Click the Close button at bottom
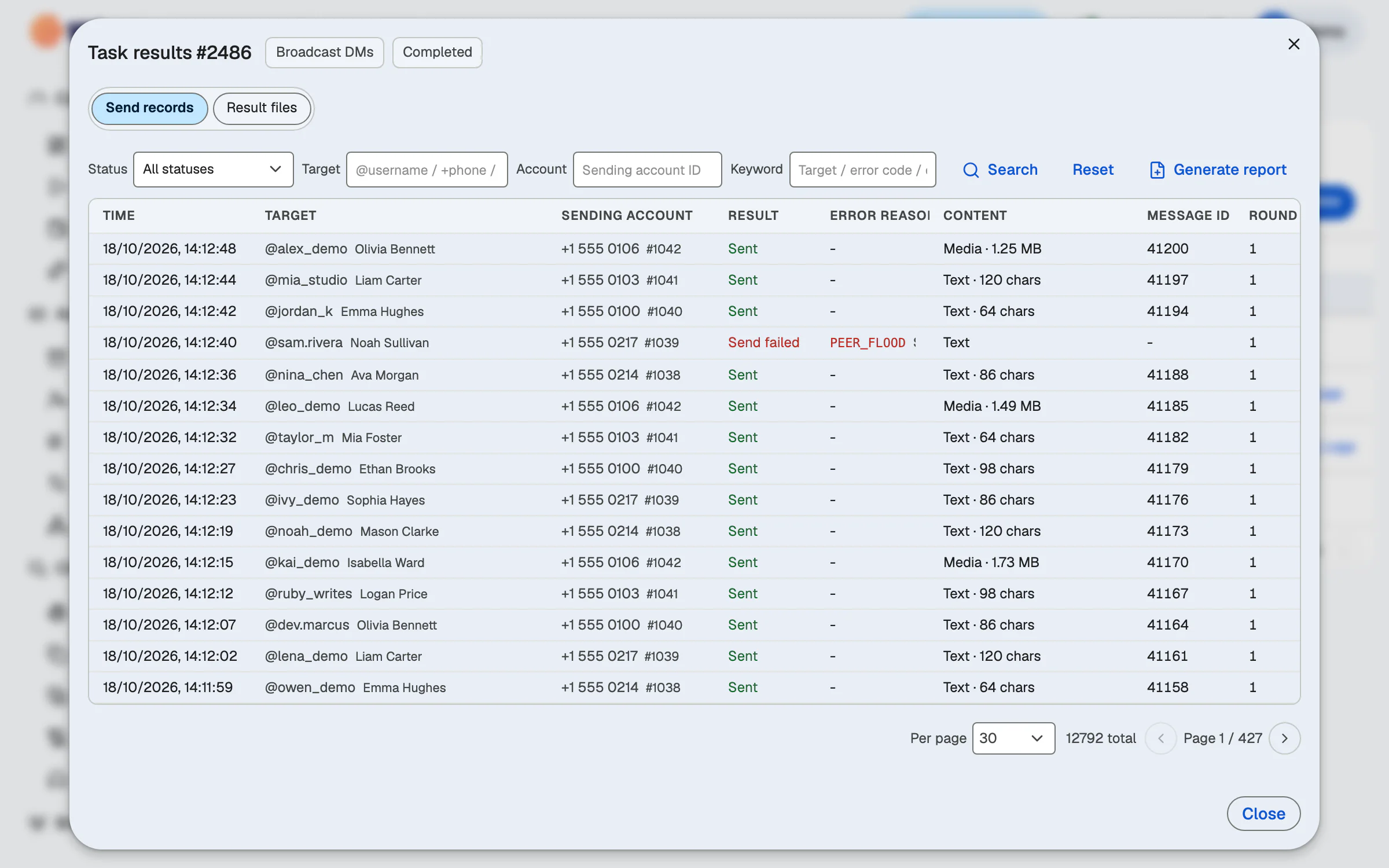 [1263, 814]
